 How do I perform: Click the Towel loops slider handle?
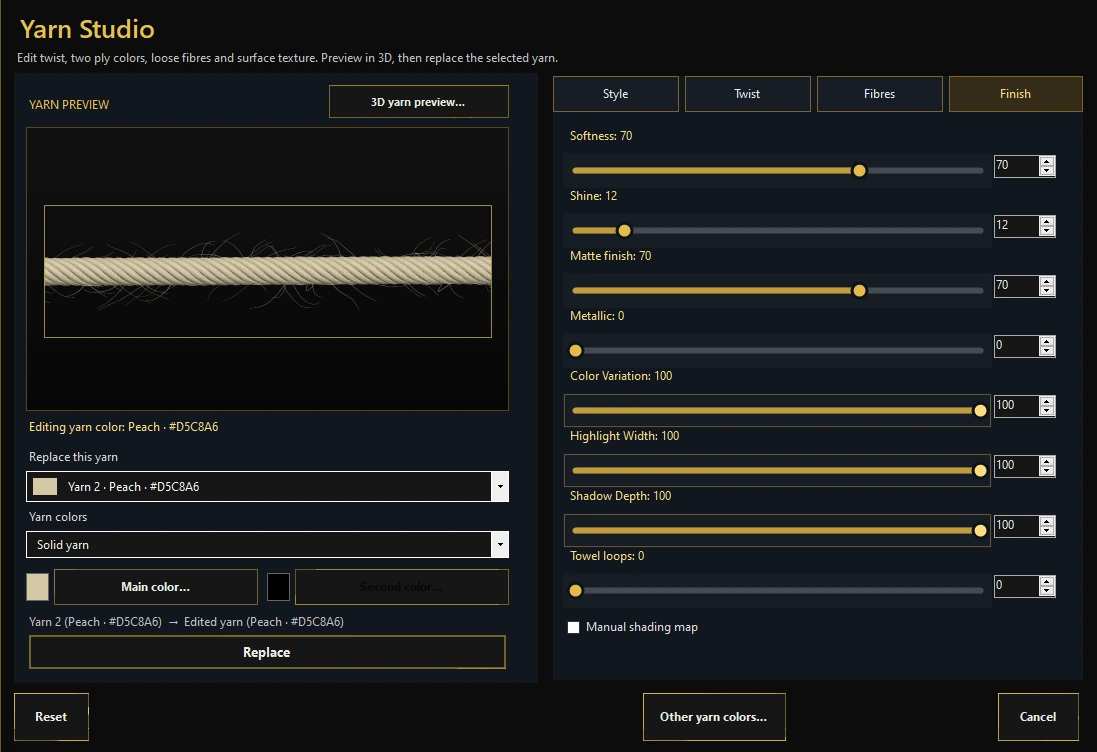[x=576, y=591]
